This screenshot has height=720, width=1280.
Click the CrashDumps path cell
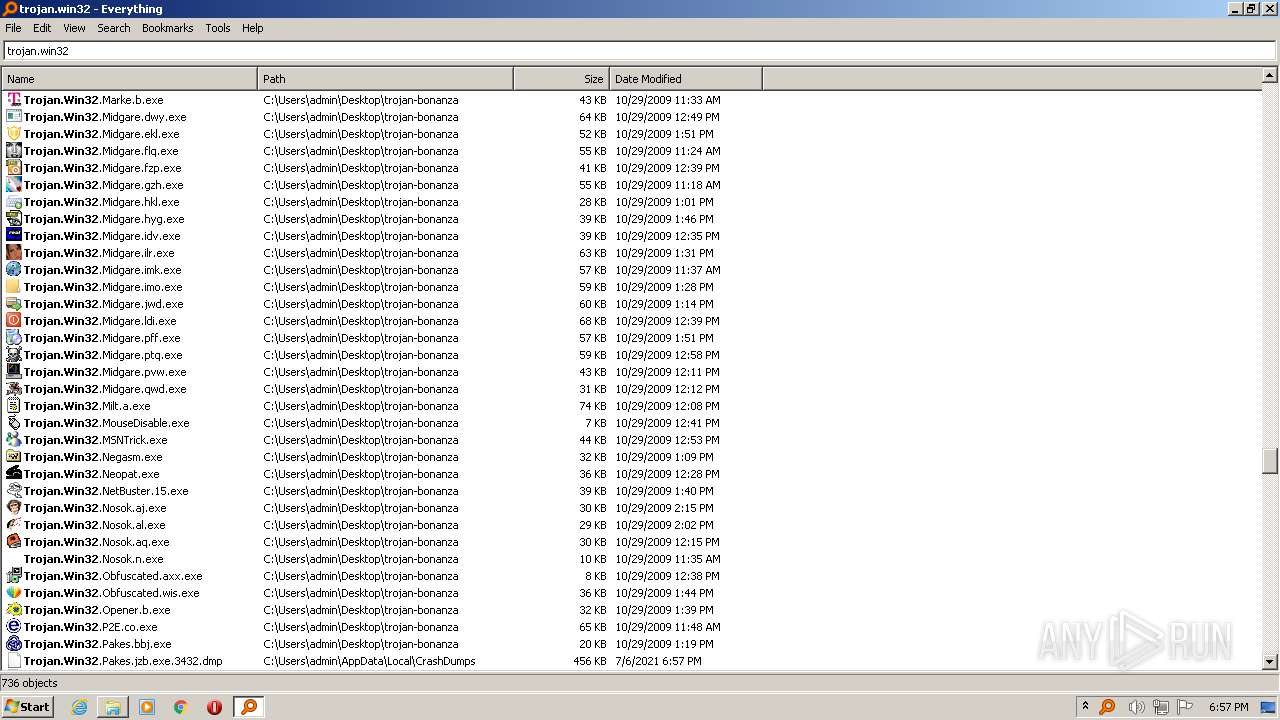[x=370, y=661]
